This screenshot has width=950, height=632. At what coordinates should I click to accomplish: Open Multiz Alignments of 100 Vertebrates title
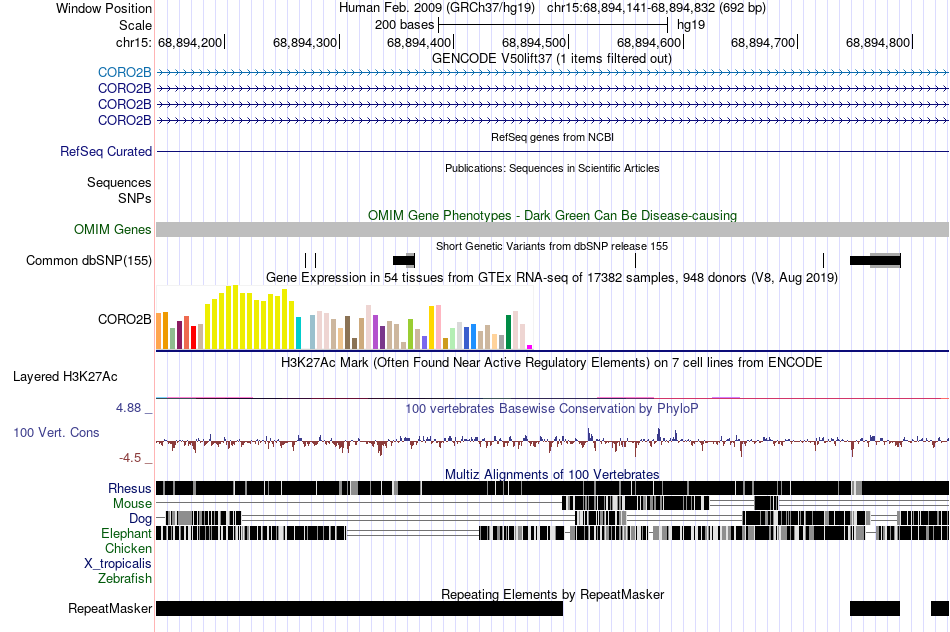552,474
